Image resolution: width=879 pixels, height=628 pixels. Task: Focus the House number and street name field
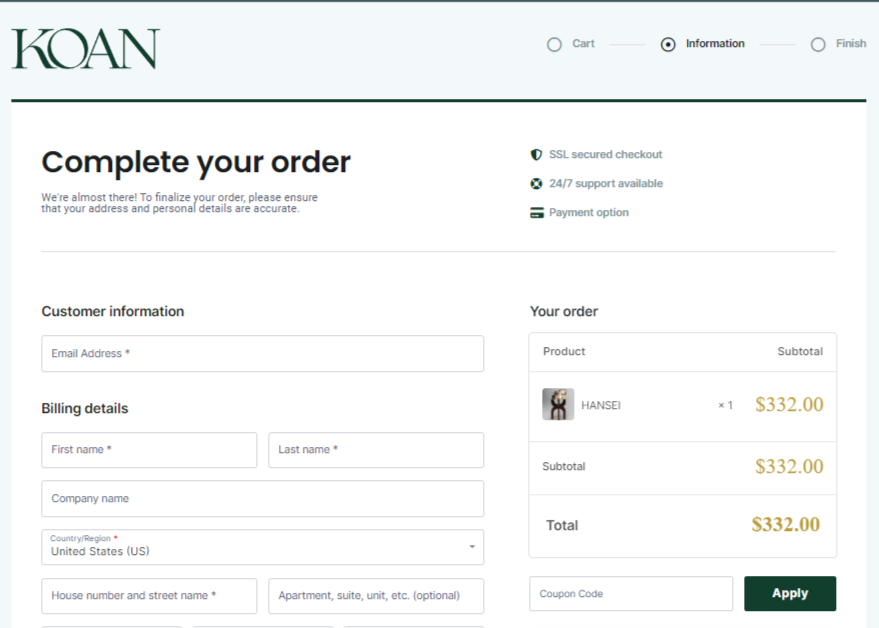point(149,596)
